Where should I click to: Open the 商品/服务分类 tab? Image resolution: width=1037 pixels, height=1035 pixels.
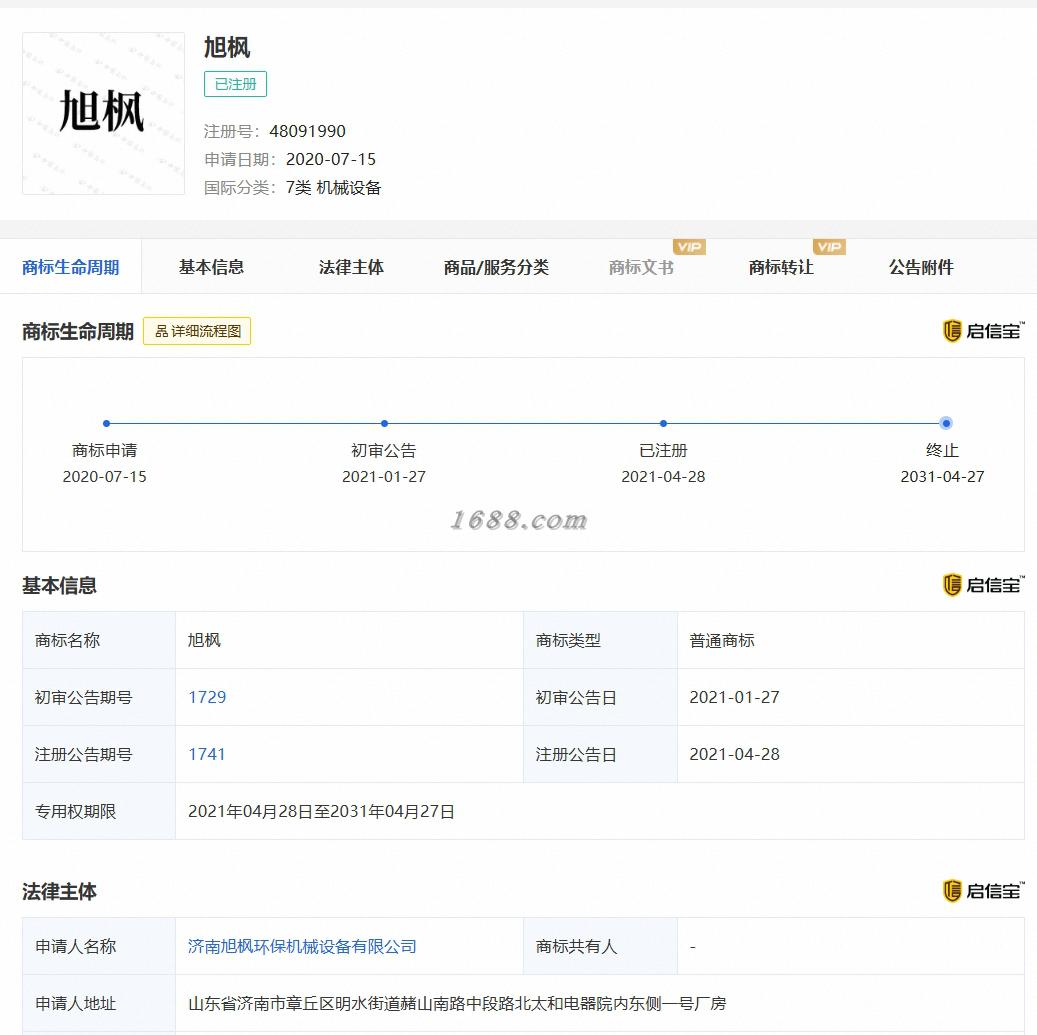point(496,267)
